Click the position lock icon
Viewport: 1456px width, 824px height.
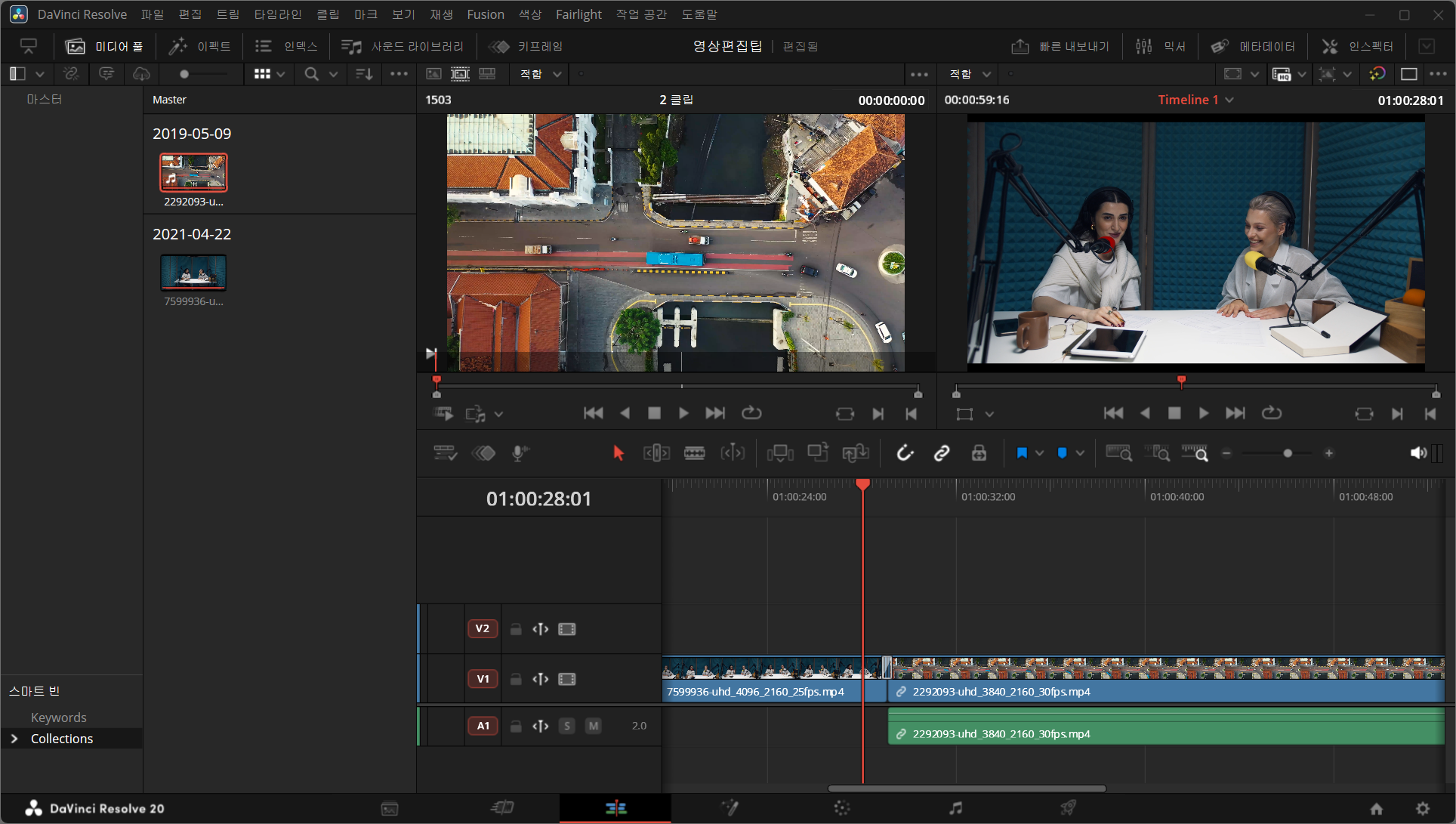979,453
